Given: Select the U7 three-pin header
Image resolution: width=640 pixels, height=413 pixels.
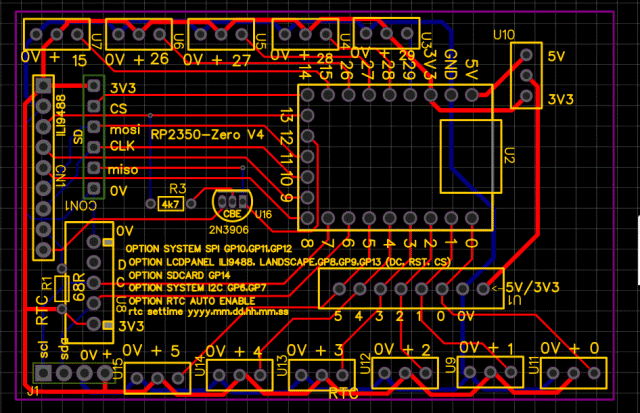Looking at the screenshot, I should point(55,37).
